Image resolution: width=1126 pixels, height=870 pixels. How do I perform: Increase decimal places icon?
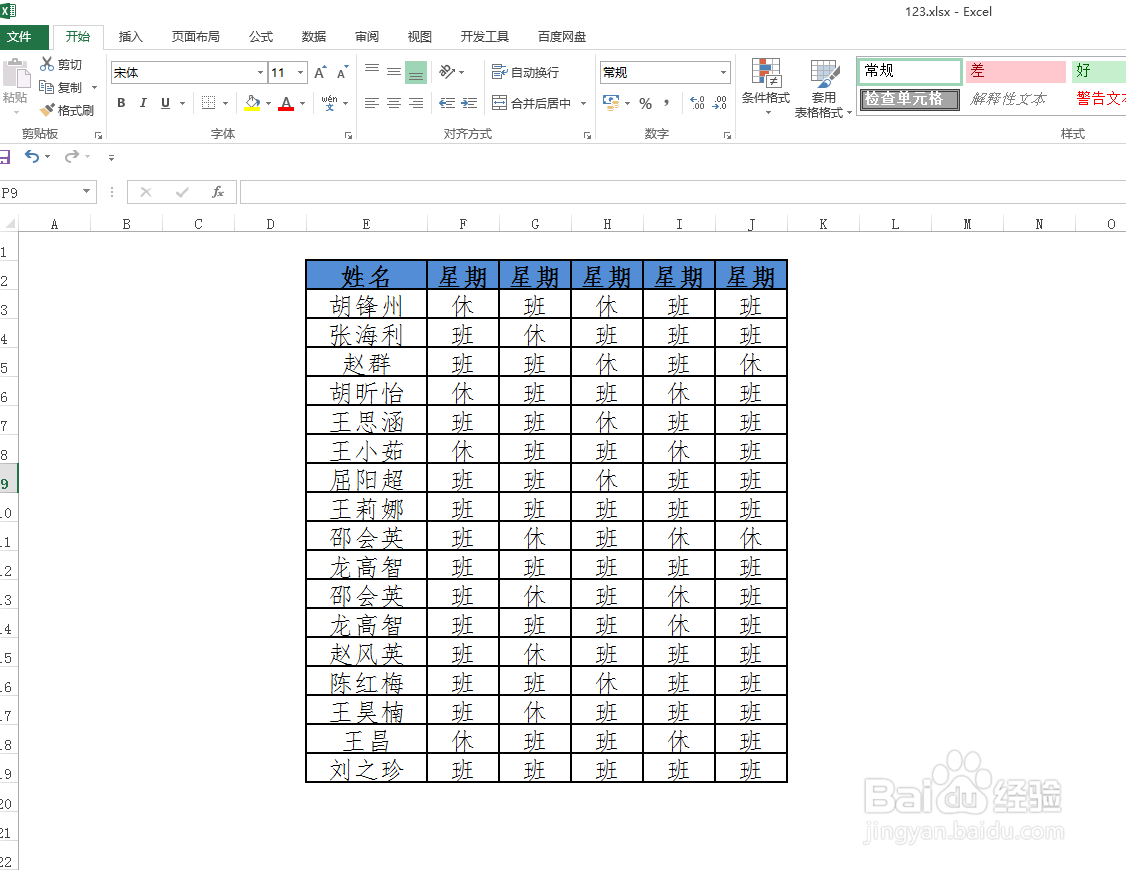(697, 103)
